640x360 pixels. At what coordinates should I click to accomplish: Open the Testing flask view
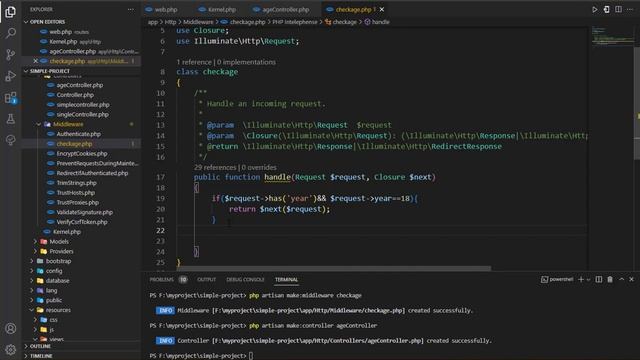[x=11, y=119]
